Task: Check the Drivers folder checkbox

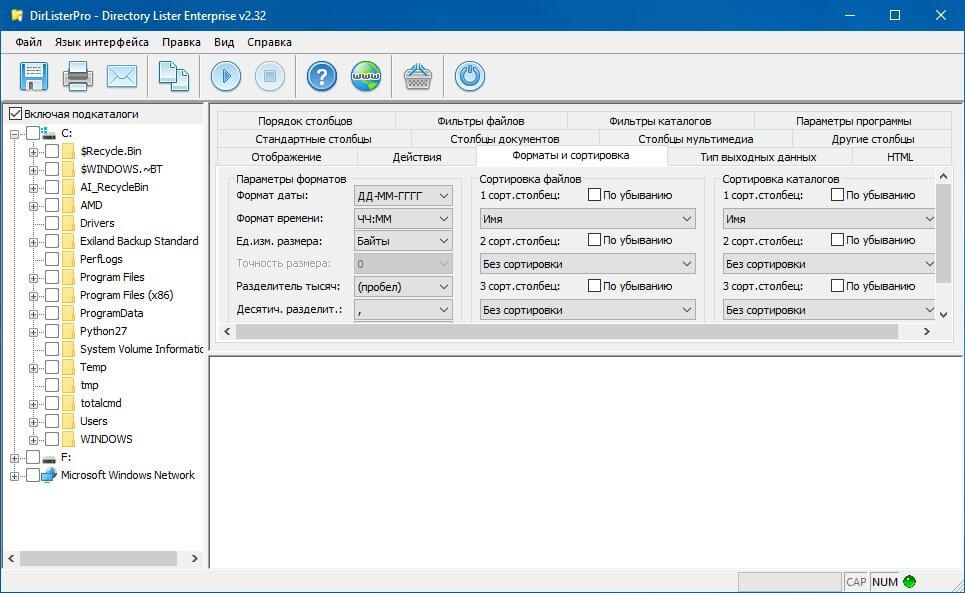Action: [52, 223]
